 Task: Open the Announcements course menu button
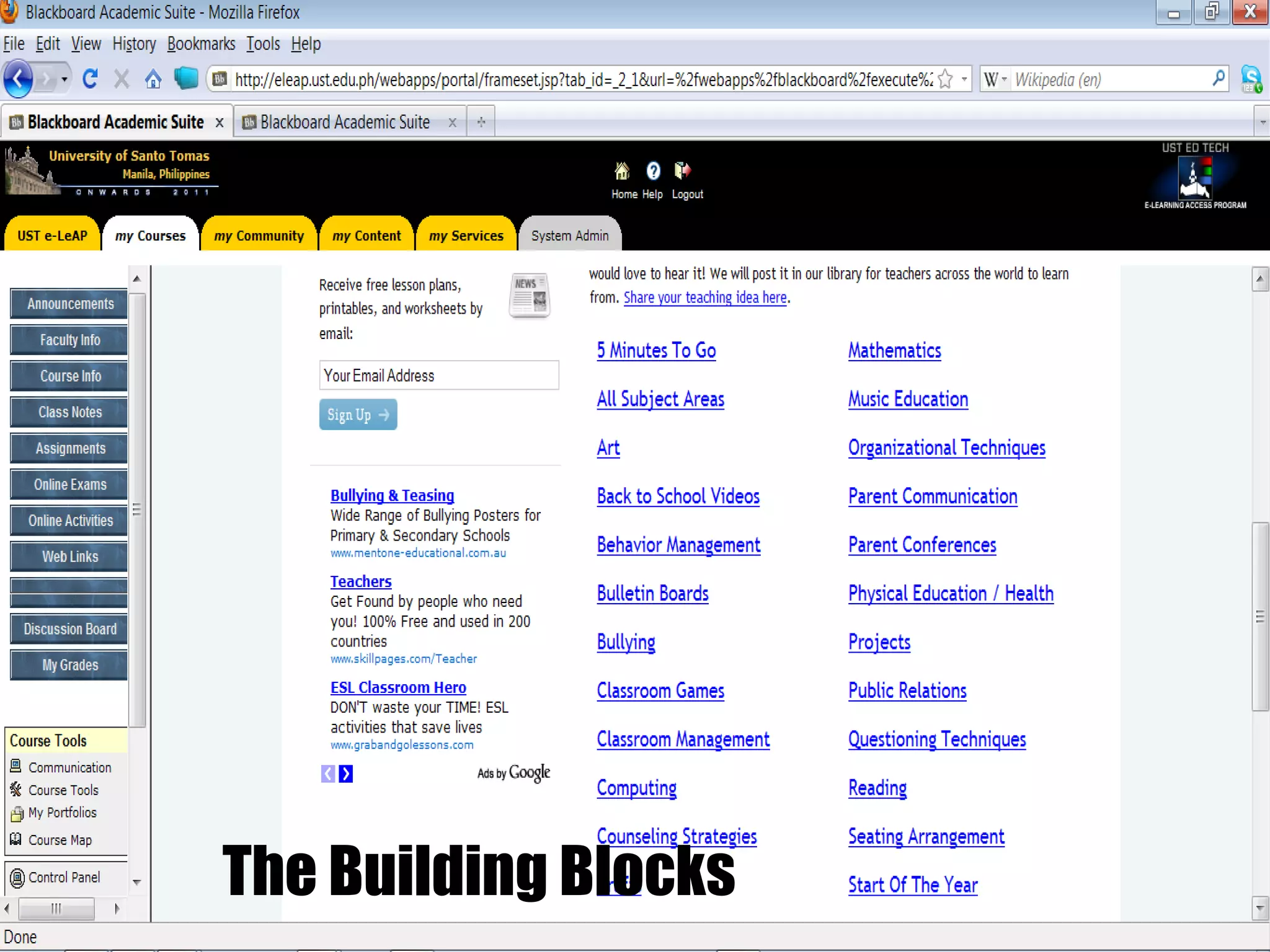[x=69, y=304]
